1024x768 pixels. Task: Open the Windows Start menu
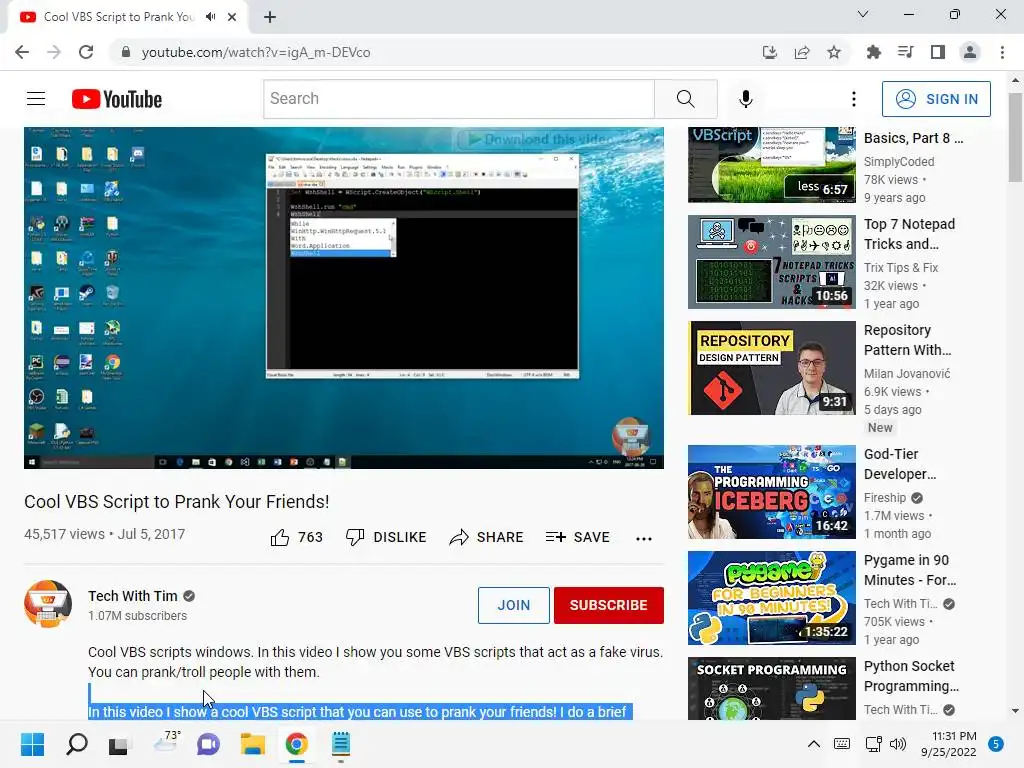click(33, 744)
